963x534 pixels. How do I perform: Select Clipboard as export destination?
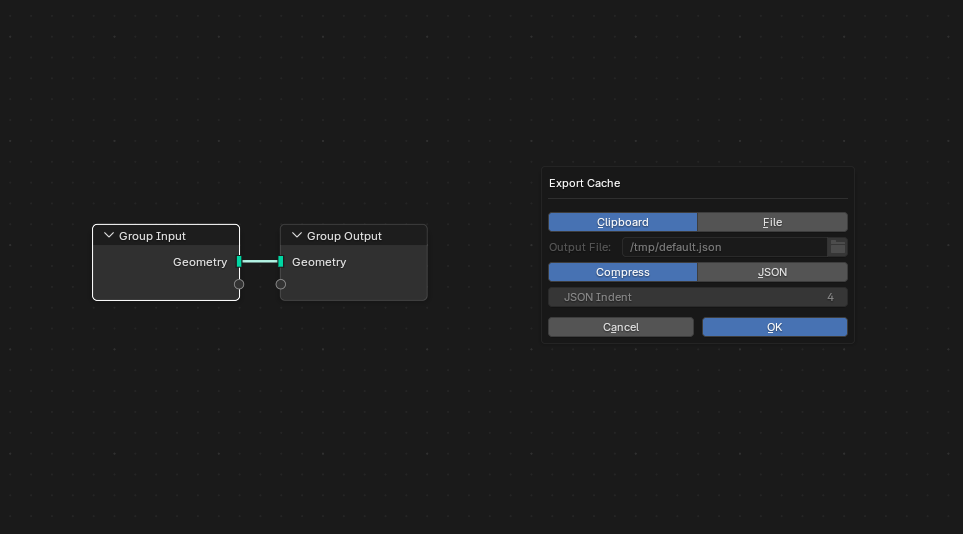[x=622, y=222]
